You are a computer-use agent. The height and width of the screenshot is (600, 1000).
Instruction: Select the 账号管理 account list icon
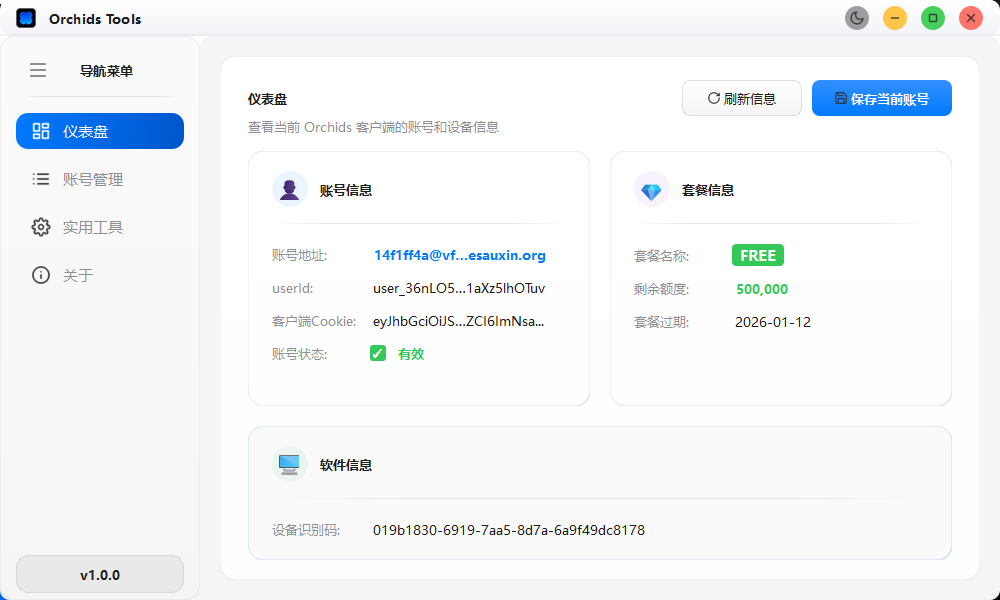(x=41, y=179)
